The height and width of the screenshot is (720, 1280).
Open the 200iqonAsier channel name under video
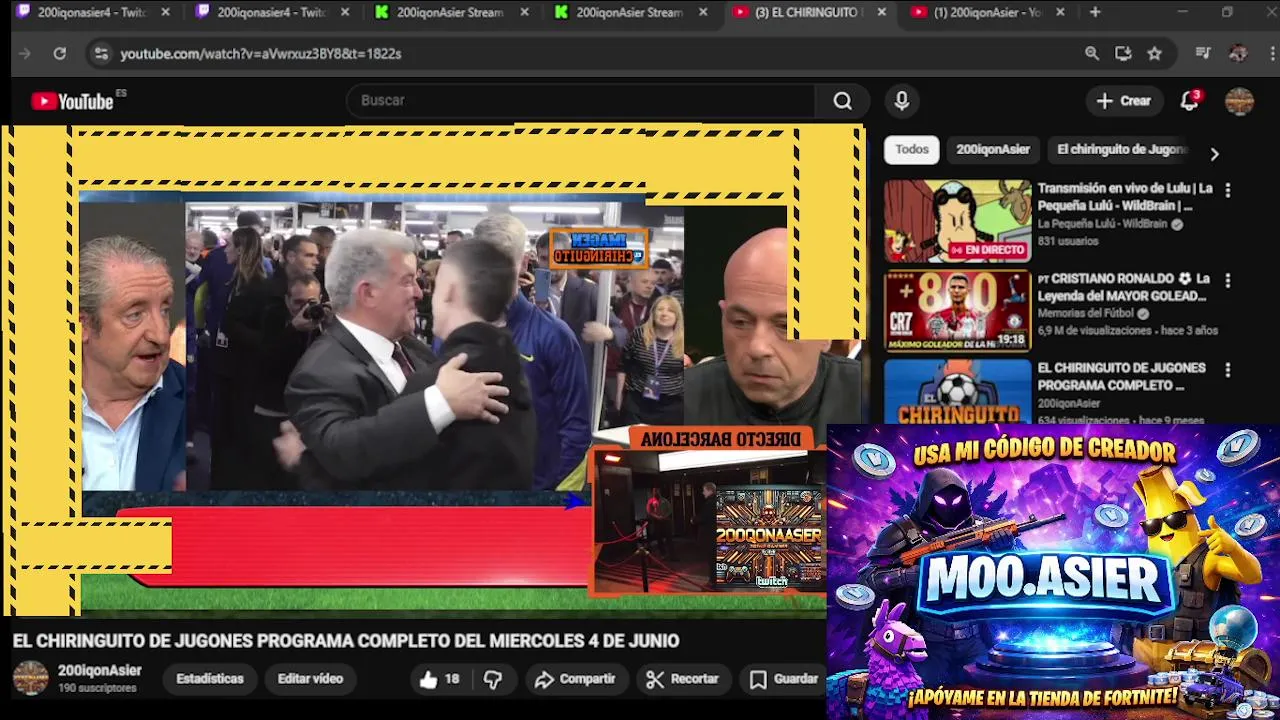(x=100, y=671)
